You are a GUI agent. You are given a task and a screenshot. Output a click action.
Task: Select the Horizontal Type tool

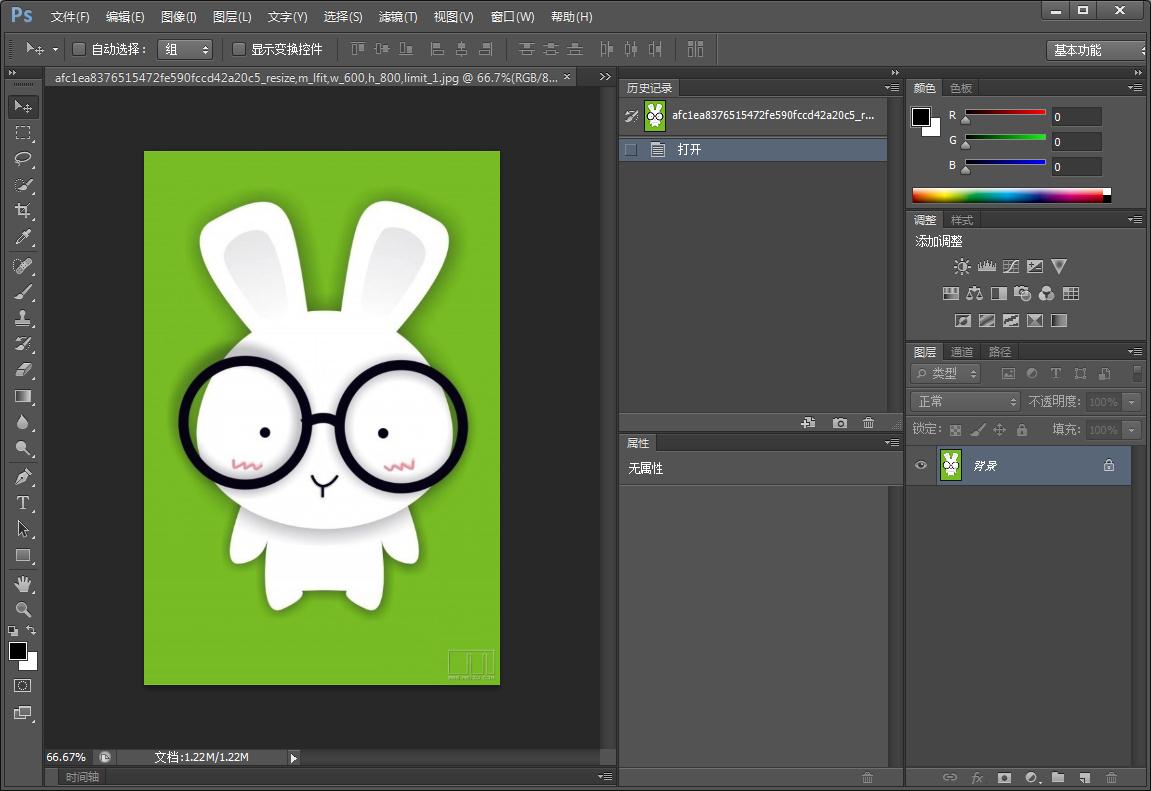22,503
